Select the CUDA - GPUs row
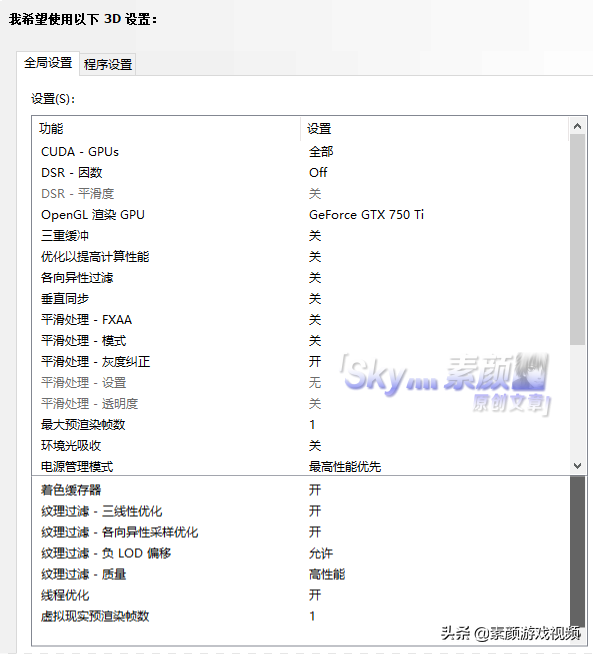The width and height of the screenshot is (593, 654). coord(301,152)
